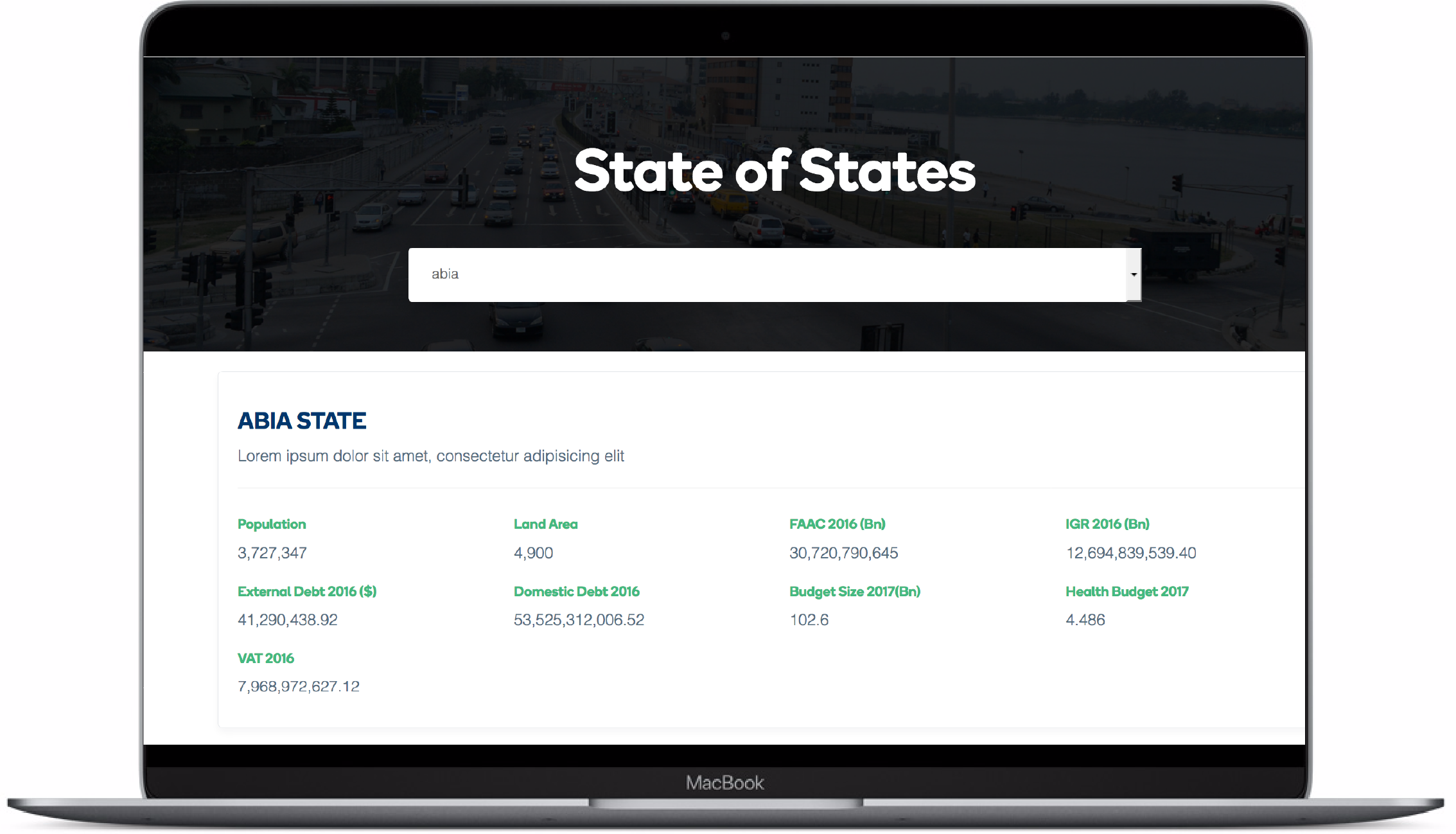Select the population value 3,727,347

pyautogui.click(x=272, y=553)
